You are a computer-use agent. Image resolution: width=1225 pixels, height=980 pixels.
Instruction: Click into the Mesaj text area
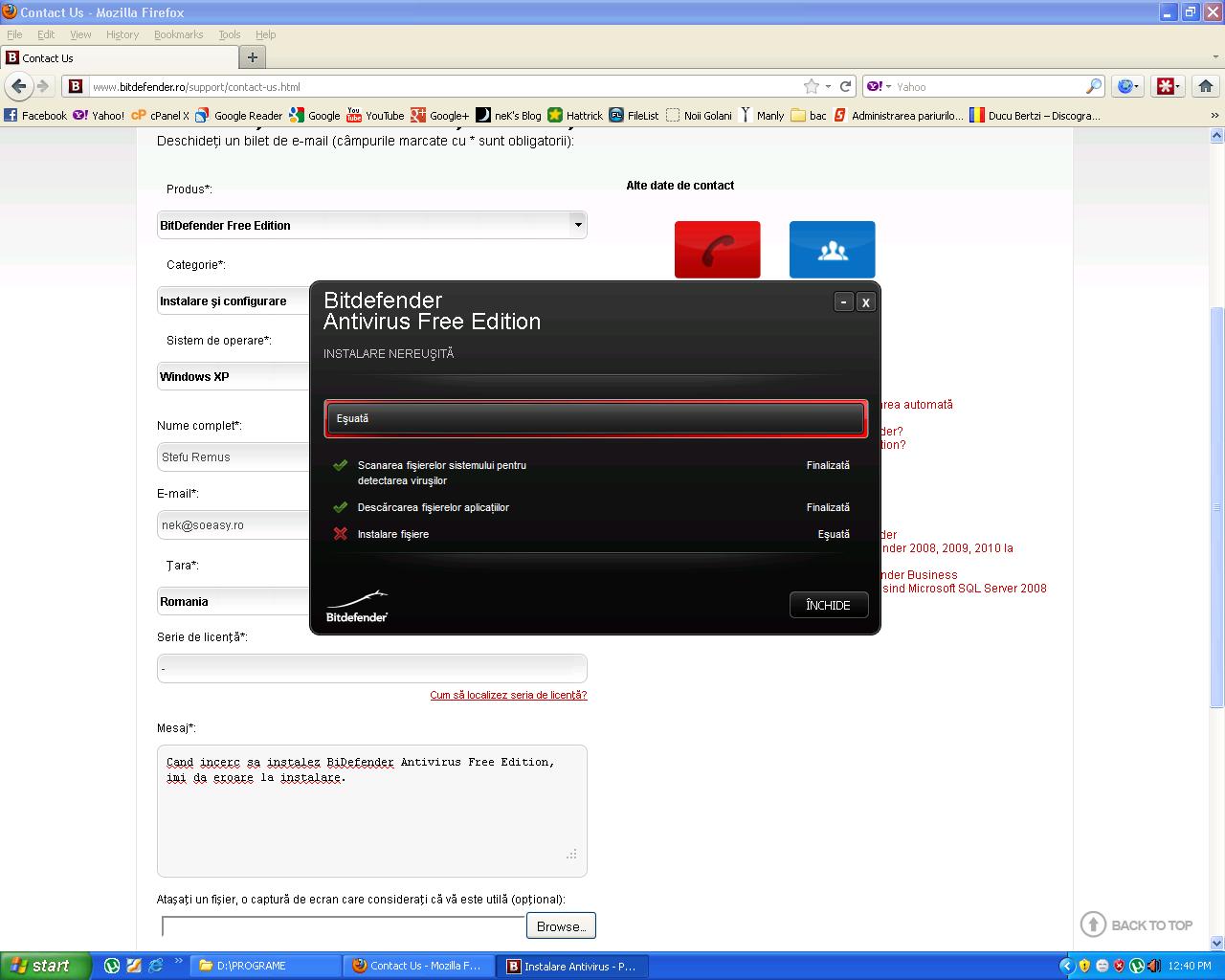click(x=372, y=811)
